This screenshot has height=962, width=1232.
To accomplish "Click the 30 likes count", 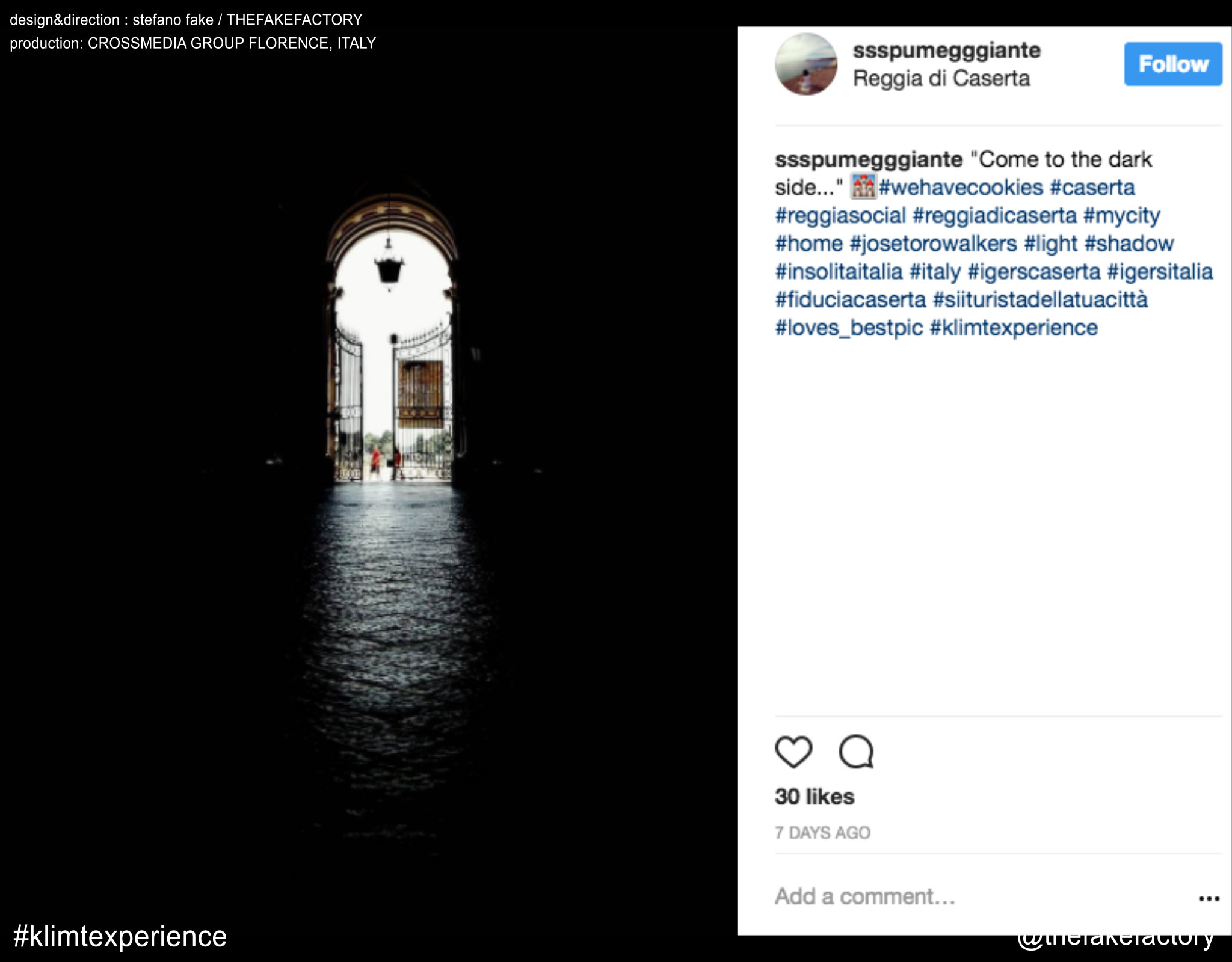I will tap(815, 797).
